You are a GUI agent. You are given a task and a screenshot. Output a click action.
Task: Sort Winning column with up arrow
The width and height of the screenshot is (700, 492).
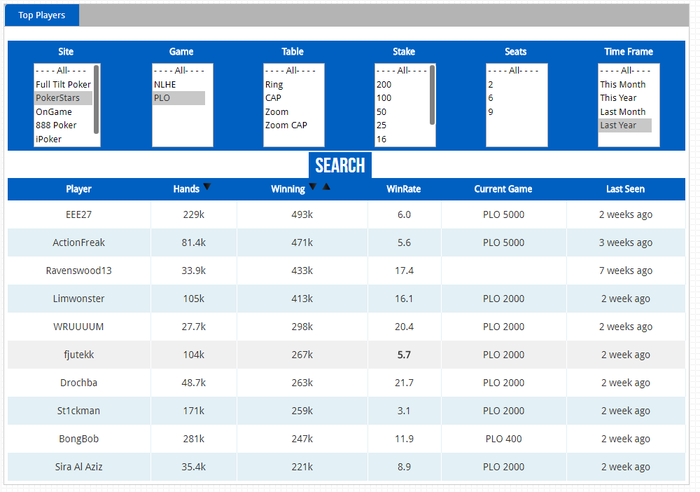[x=326, y=187]
